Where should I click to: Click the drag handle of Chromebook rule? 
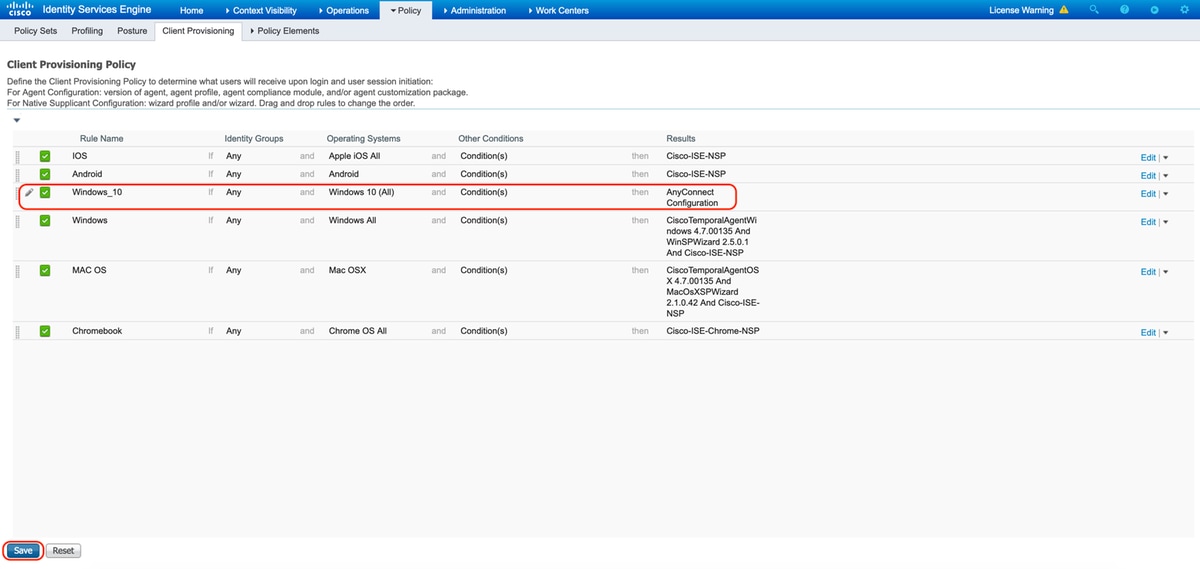[17, 332]
